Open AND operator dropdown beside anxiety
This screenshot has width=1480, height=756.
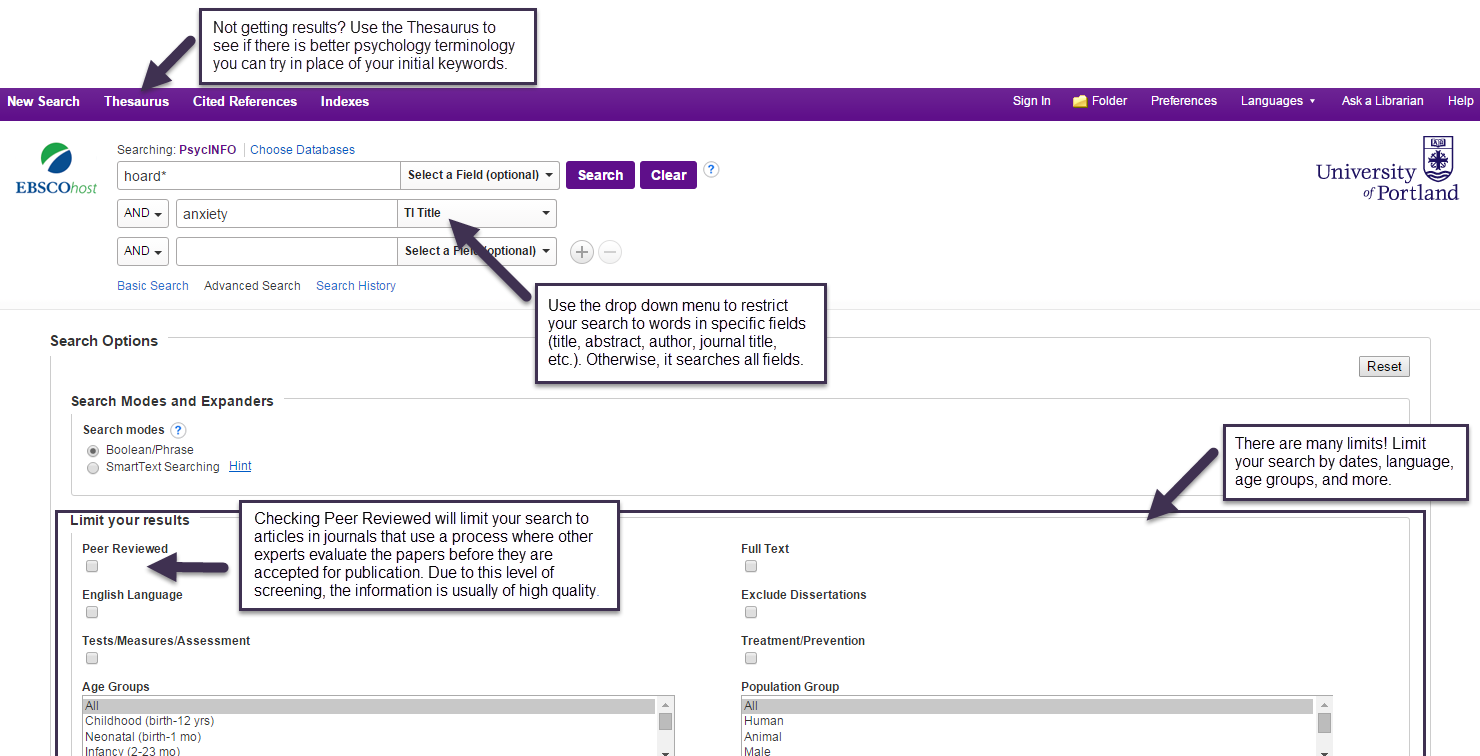tap(143, 213)
